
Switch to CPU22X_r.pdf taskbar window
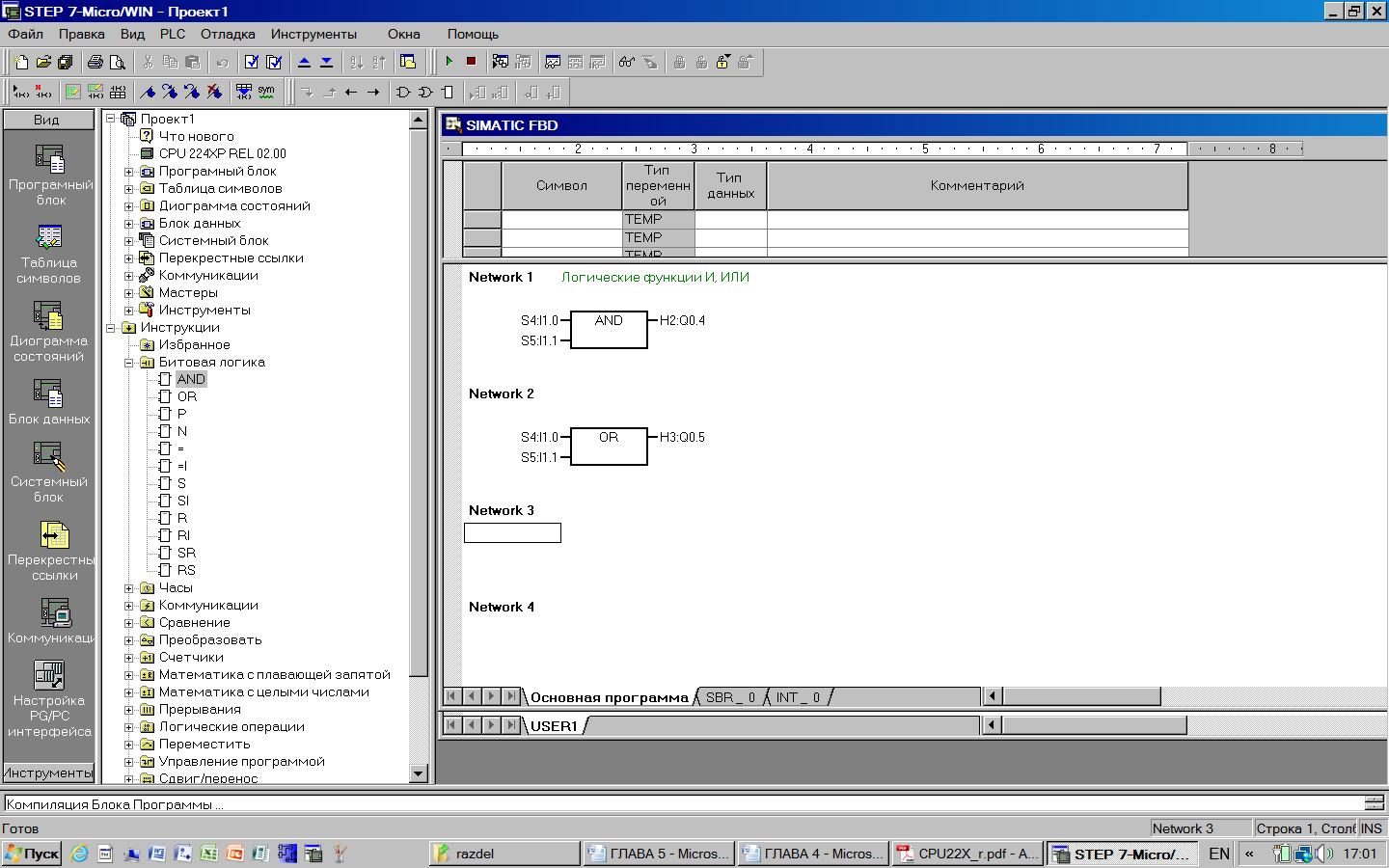coord(967,854)
